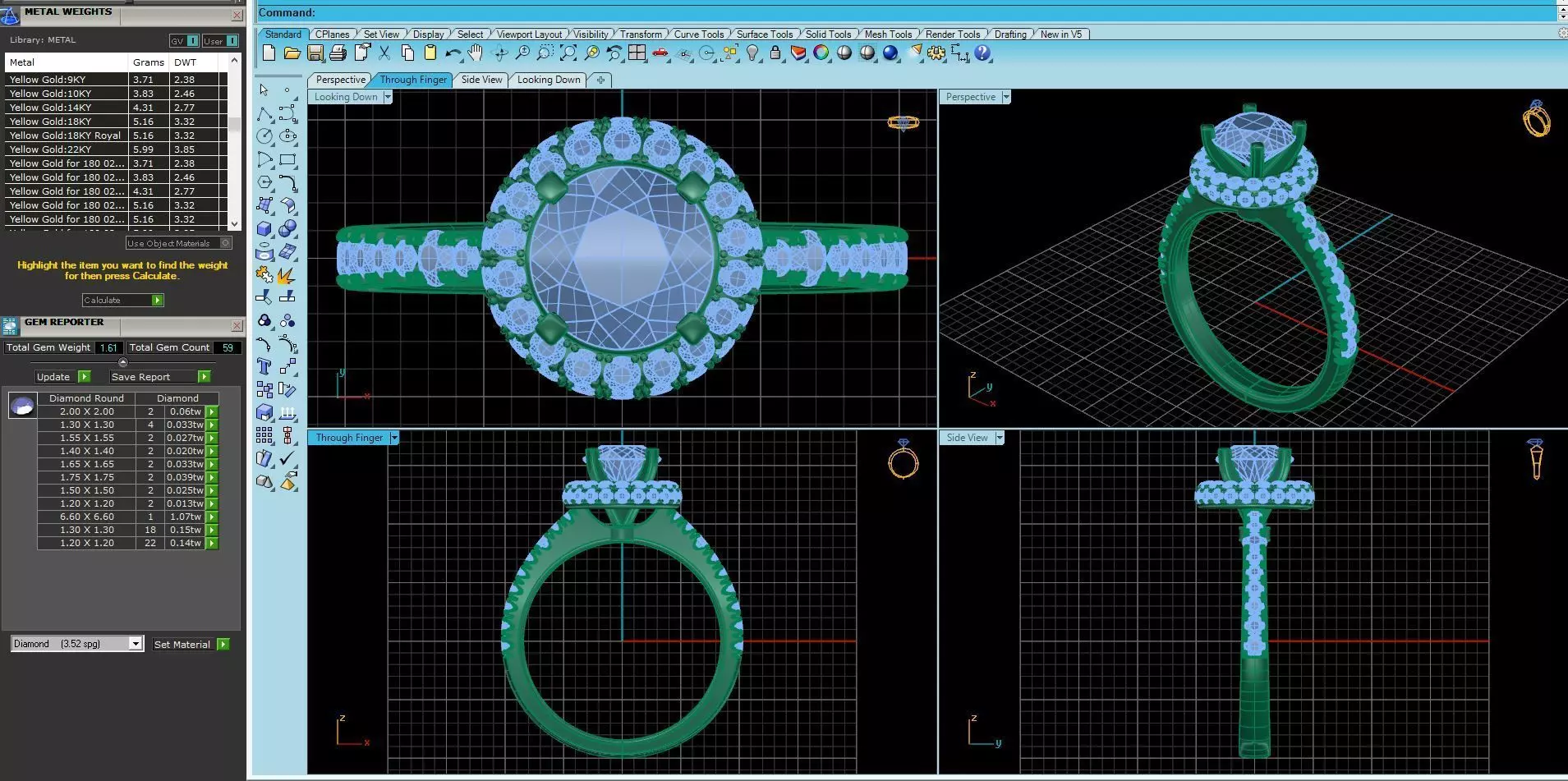This screenshot has width=1568, height=781.
Task: Cut selection with the scissors icon
Action: click(x=384, y=53)
